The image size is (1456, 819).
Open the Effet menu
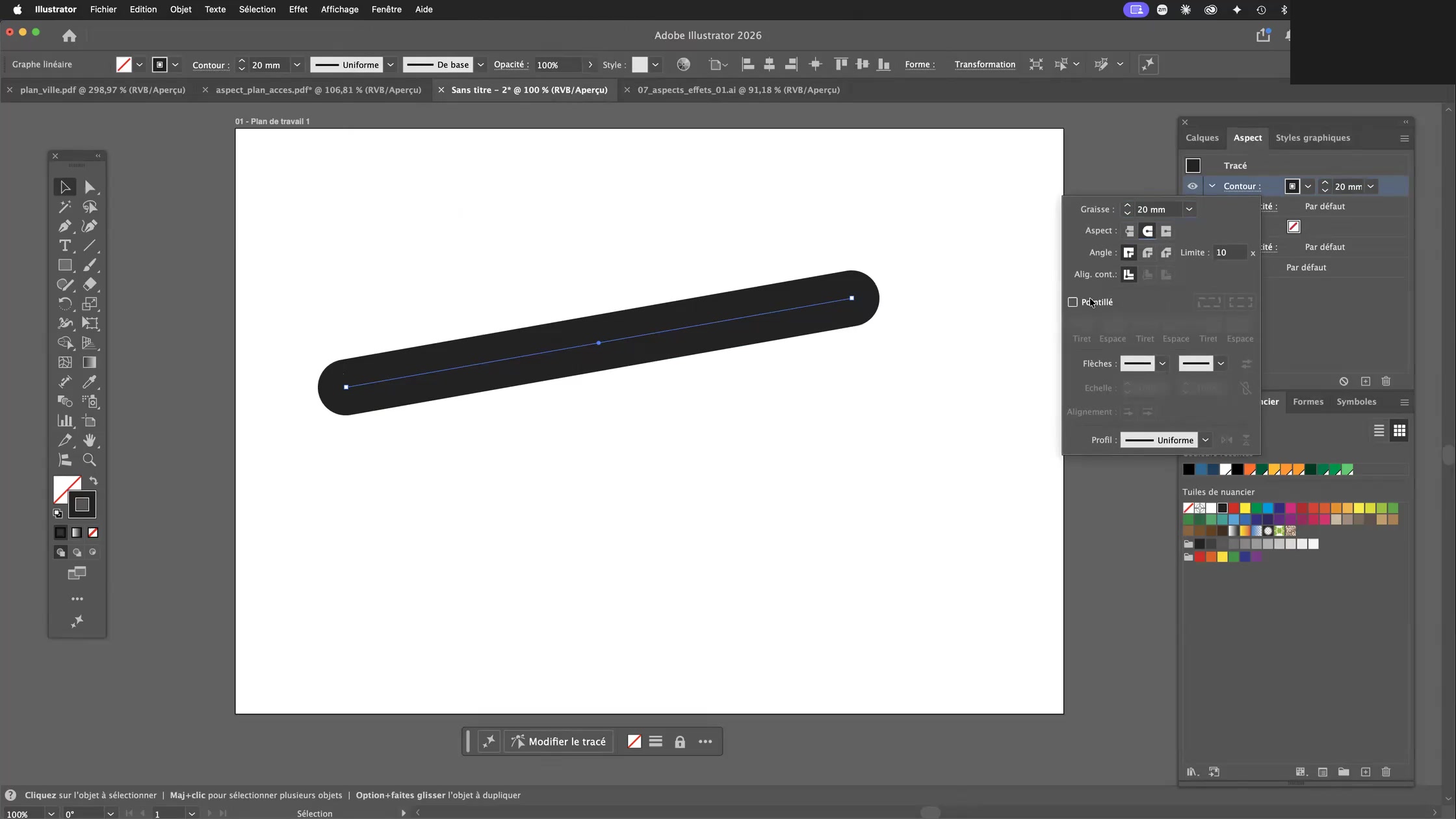point(298,10)
